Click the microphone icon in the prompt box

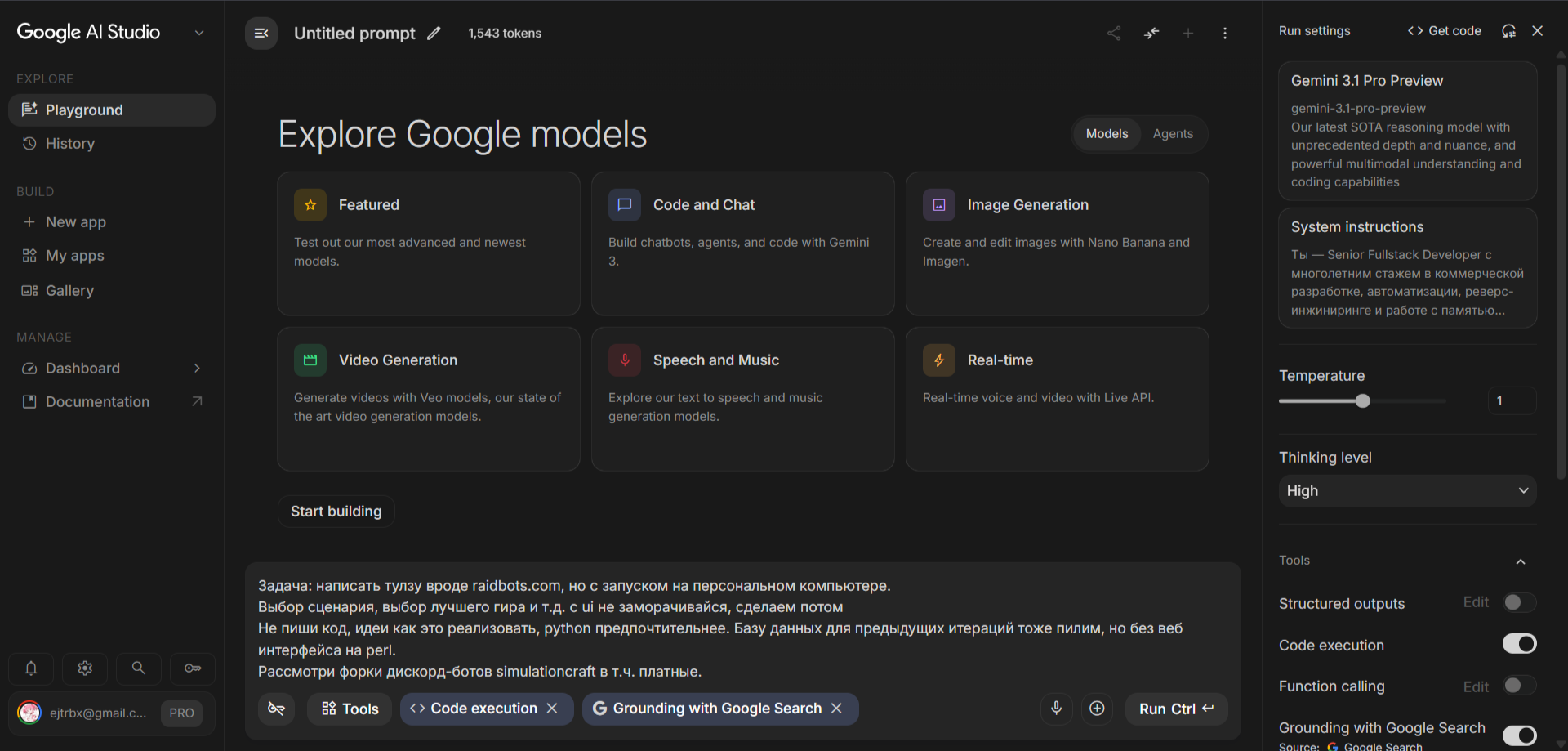point(1056,709)
